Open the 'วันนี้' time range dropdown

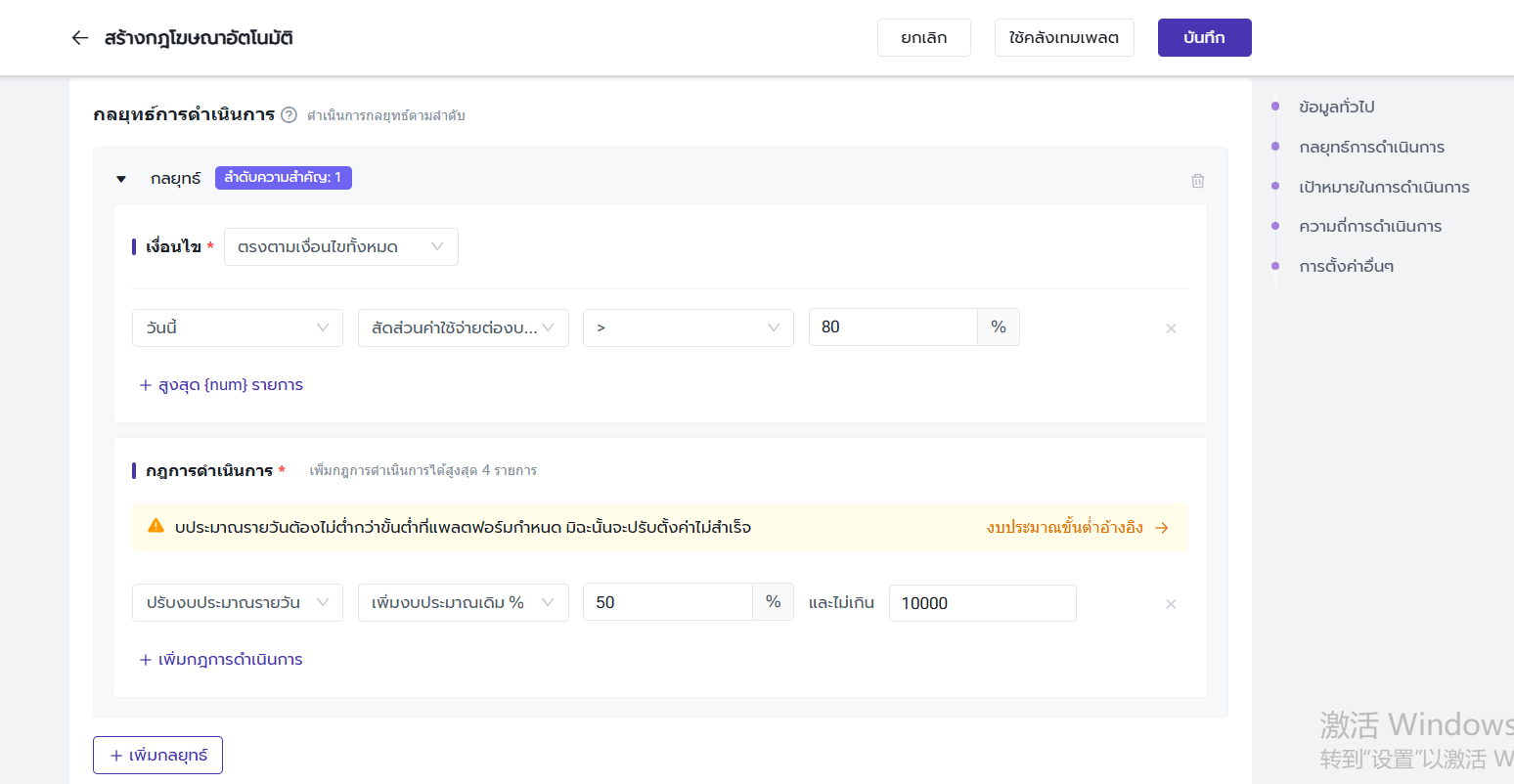click(237, 327)
